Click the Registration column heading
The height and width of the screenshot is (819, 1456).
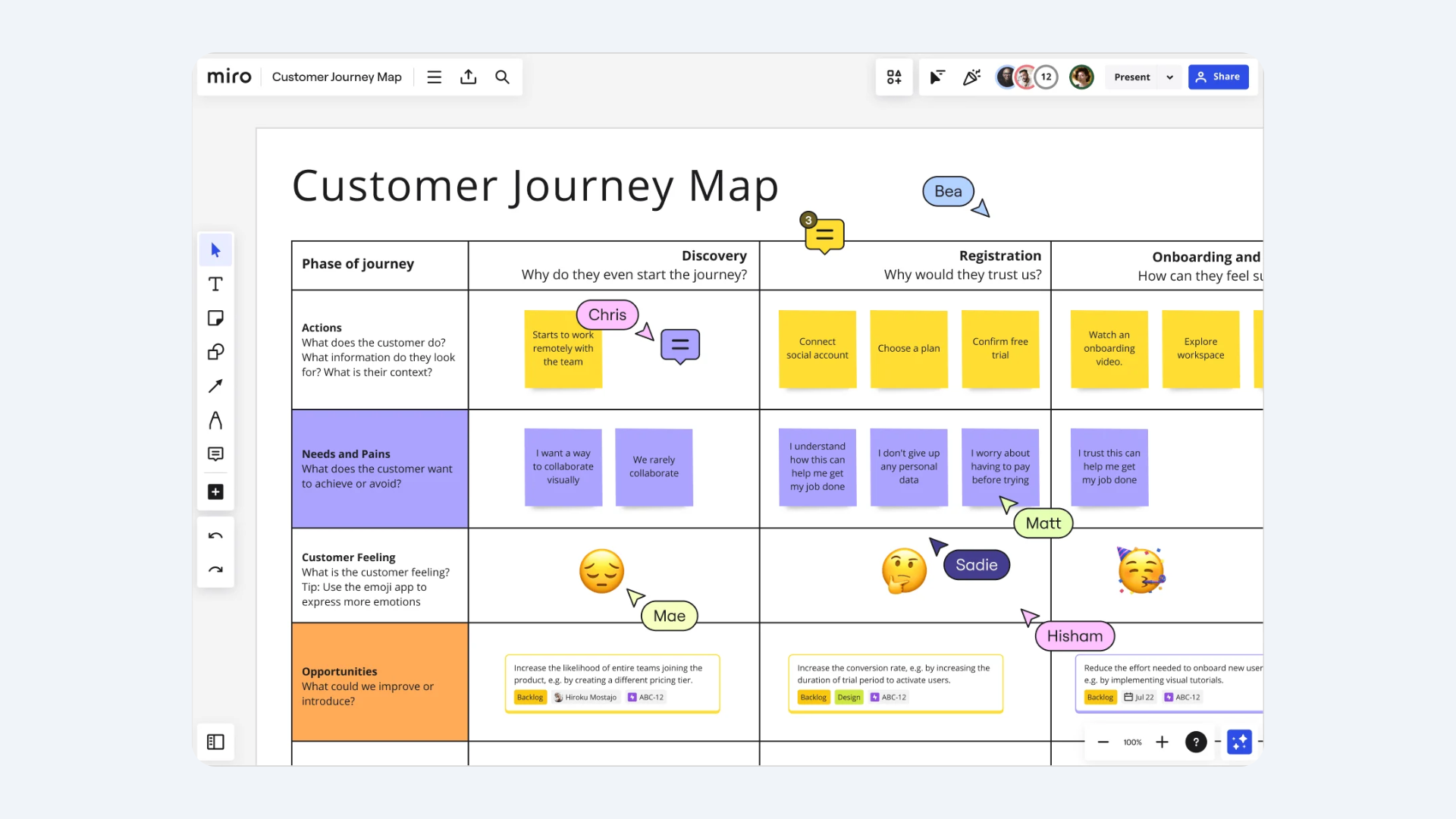point(999,256)
